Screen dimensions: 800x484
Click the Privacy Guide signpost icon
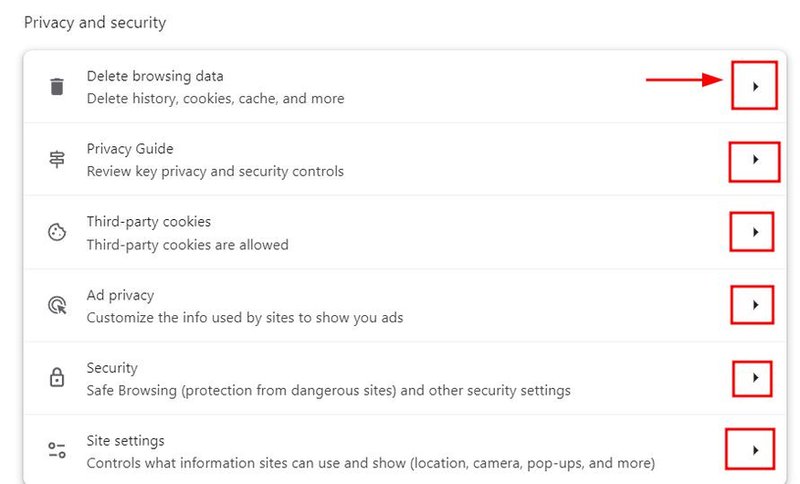click(57, 159)
